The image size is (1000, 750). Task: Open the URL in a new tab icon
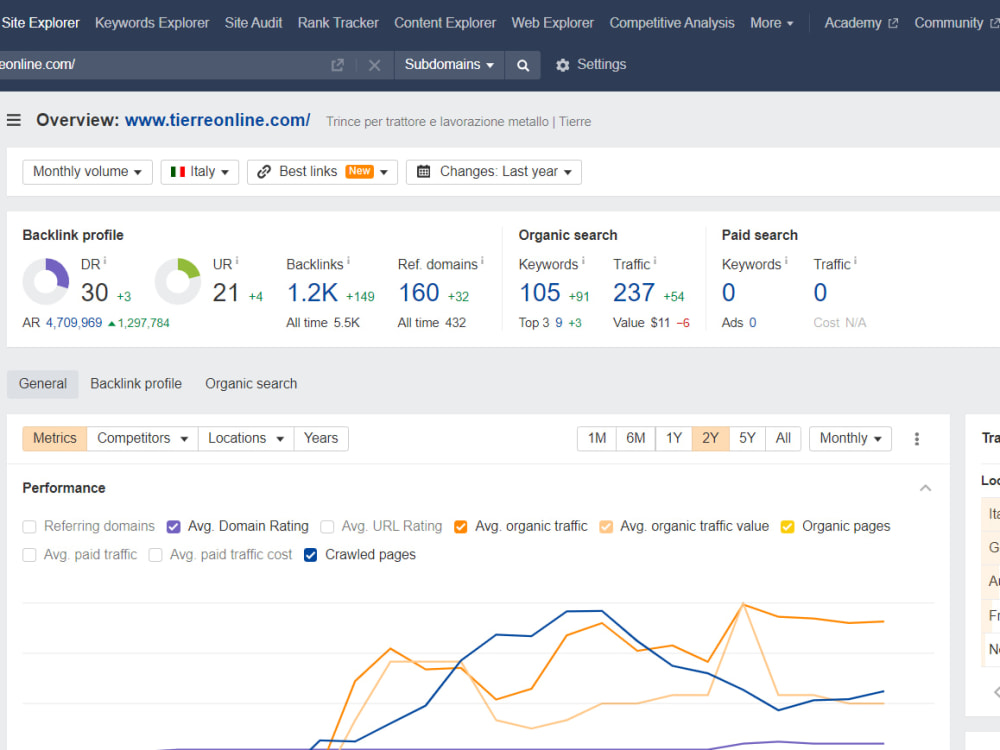(x=337, y=65)
